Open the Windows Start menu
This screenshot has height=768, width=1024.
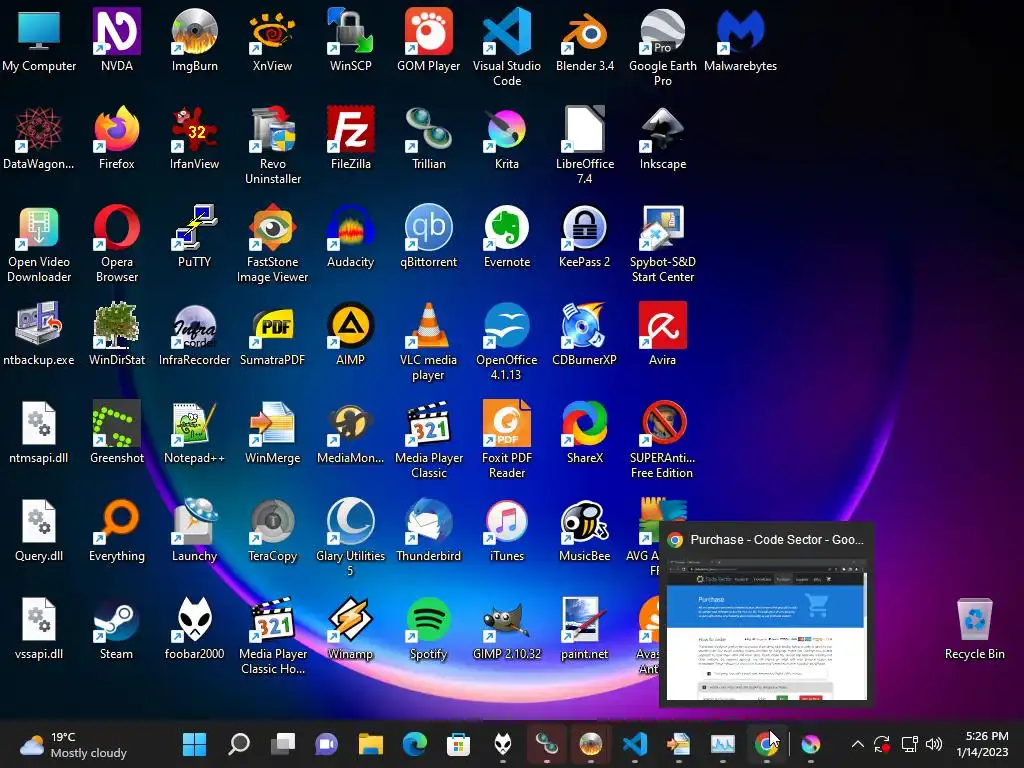(x=195, y=744)
